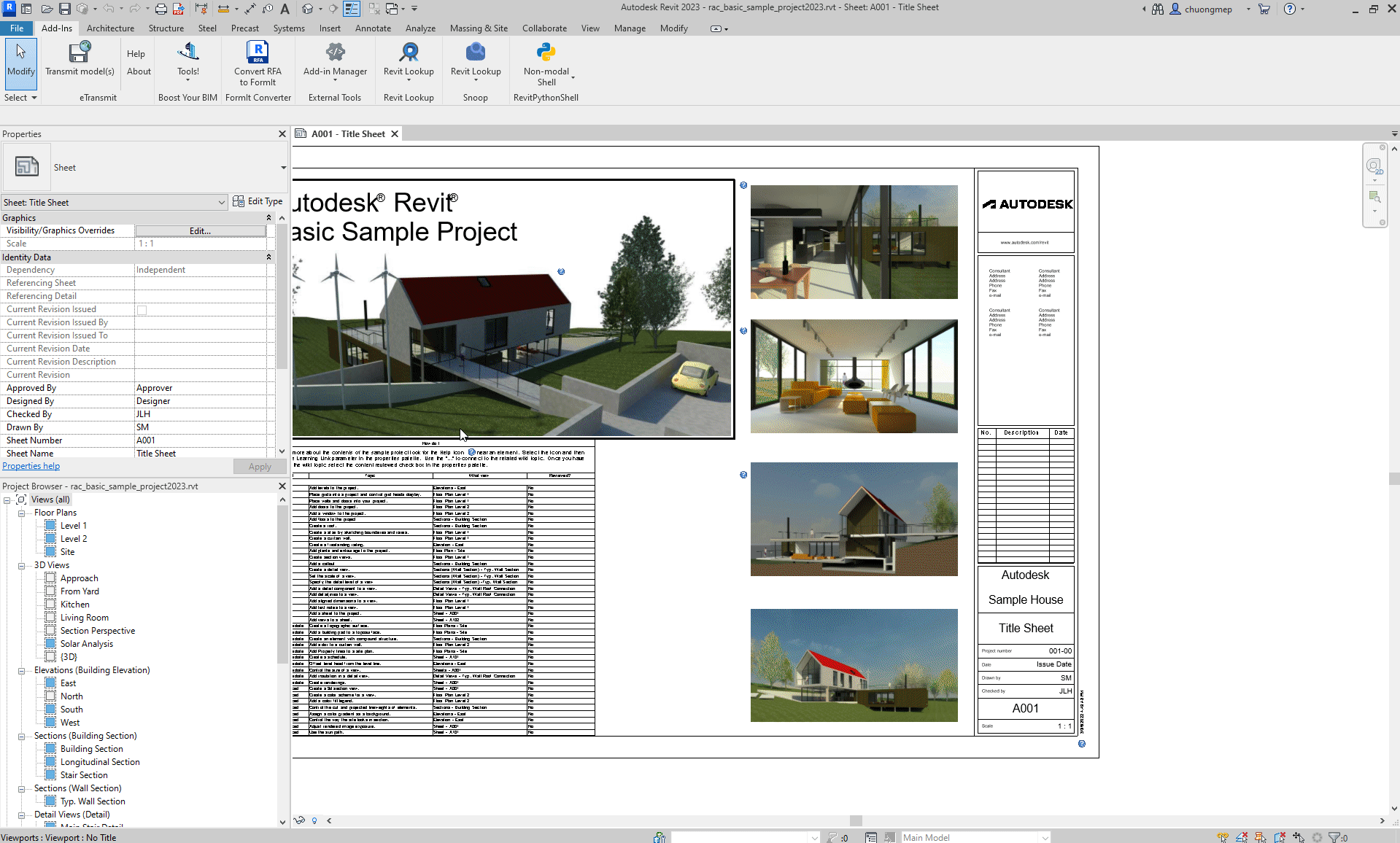Image resolution: width=1400 pixels, height=843 pixels.
Task: Switch to the Architecture ribbon tab
Action: click(110, 28)
